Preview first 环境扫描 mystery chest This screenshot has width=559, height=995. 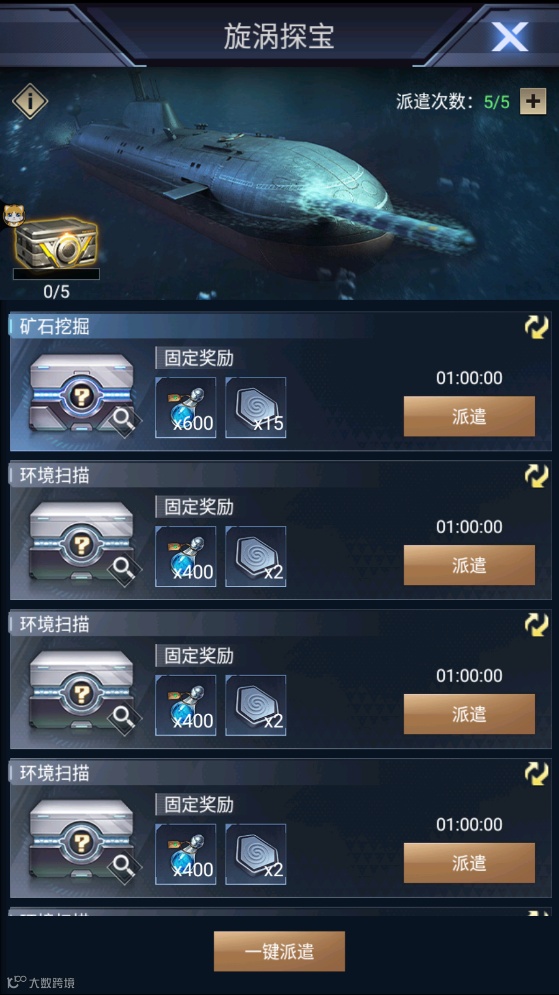tap(82, 543)
